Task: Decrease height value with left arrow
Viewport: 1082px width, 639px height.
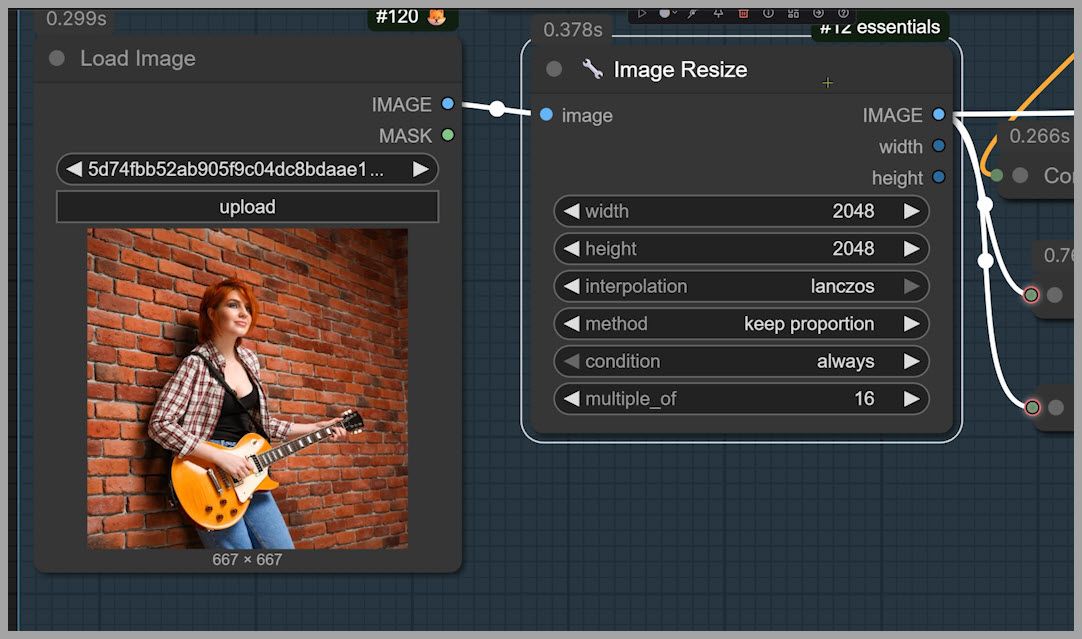Action: tap(571, 249)
